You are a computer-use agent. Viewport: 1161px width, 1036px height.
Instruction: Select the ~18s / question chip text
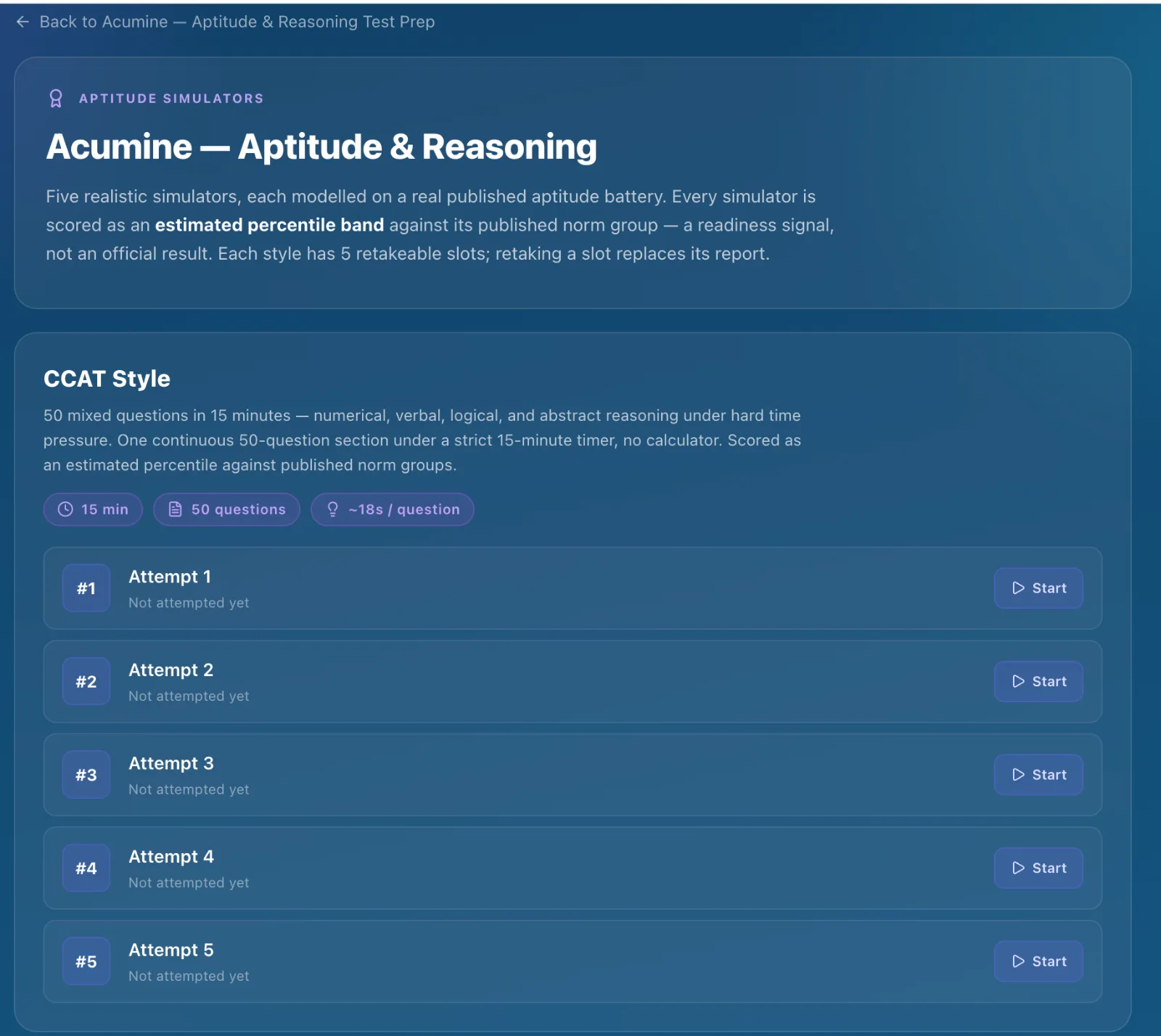(x=404, y=509)
